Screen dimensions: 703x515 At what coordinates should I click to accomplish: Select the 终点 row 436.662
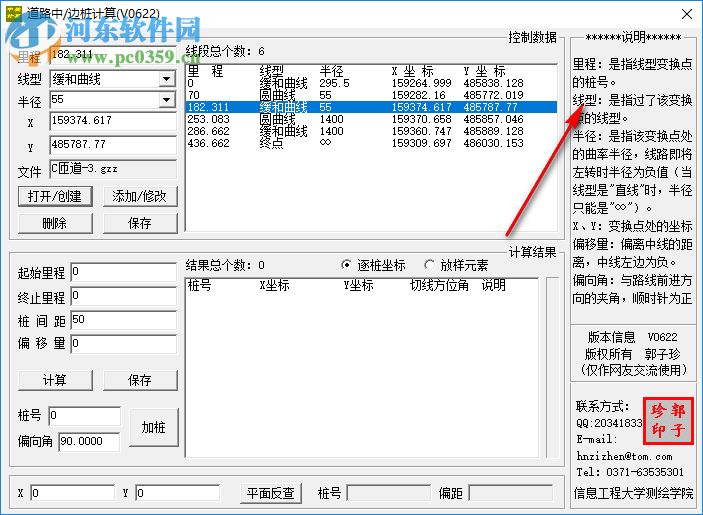tap(371, 143)
